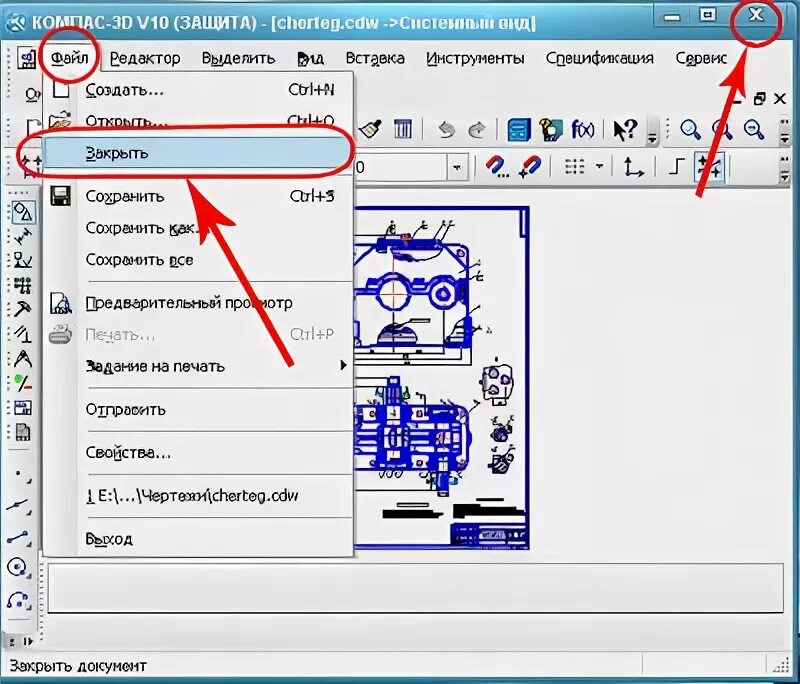
Task: Expand the compact panel arrow at bottom-left
Action: (x=29, y=641)
